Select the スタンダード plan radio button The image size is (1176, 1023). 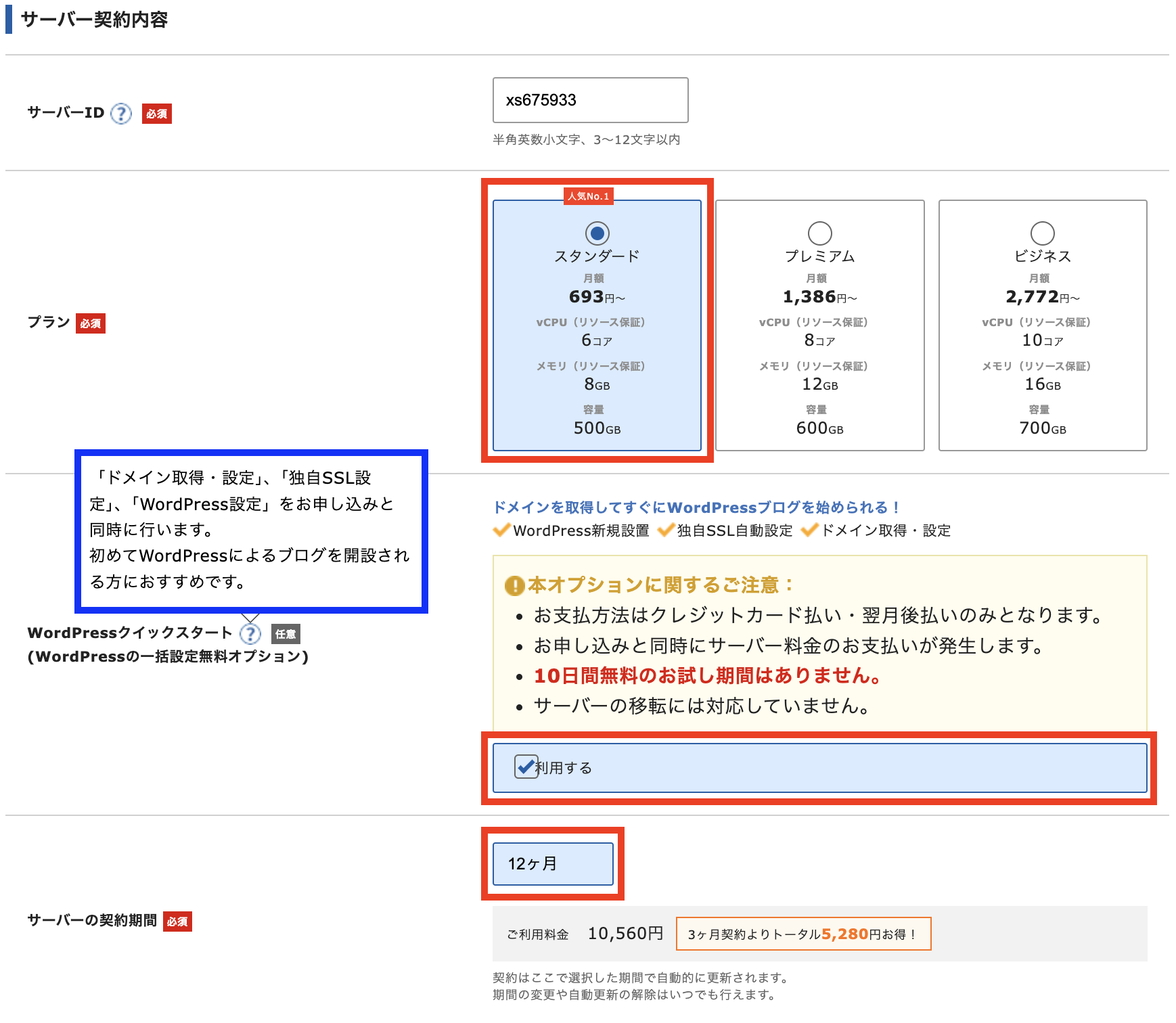coord(597,233)
